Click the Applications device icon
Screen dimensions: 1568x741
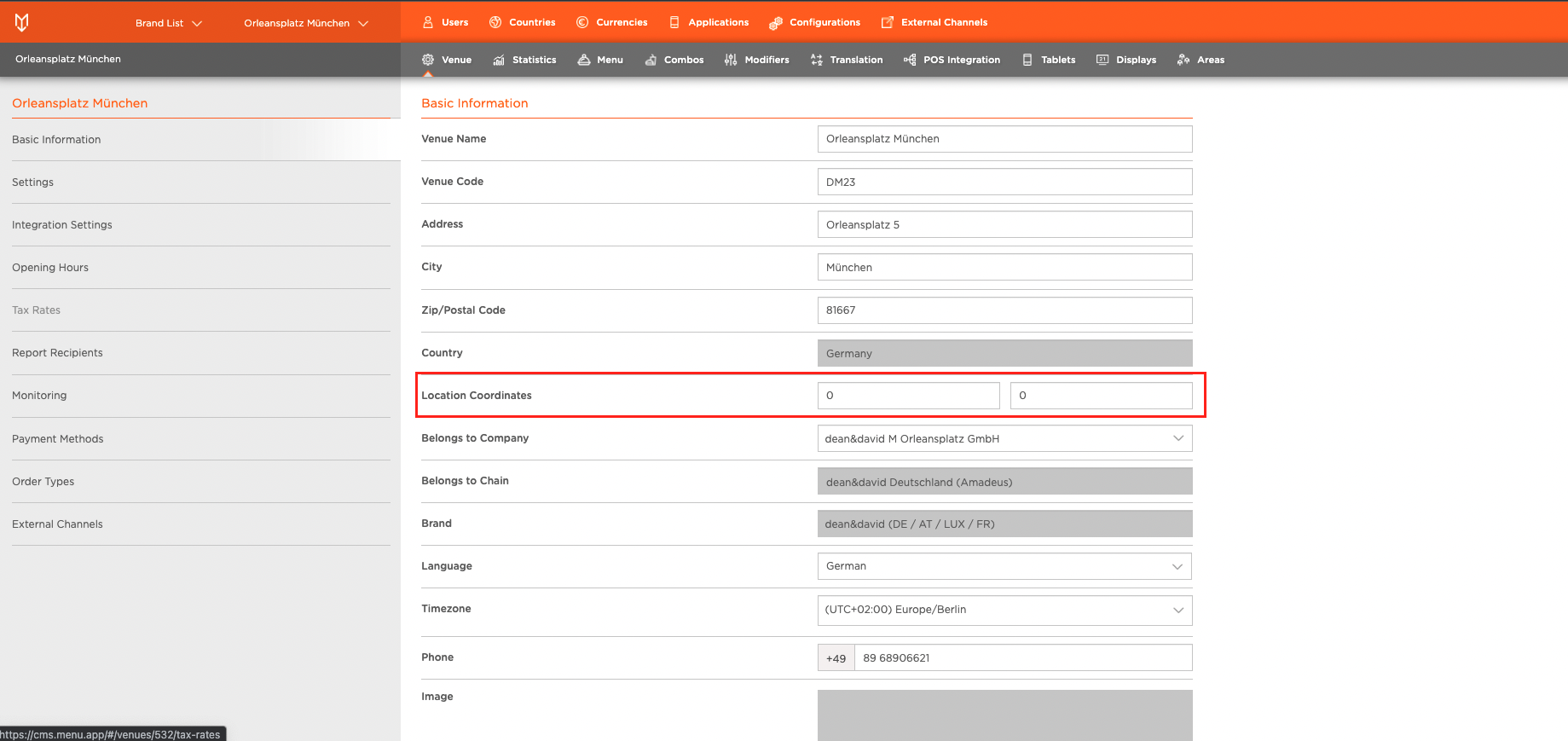click(x=674, y=22)
